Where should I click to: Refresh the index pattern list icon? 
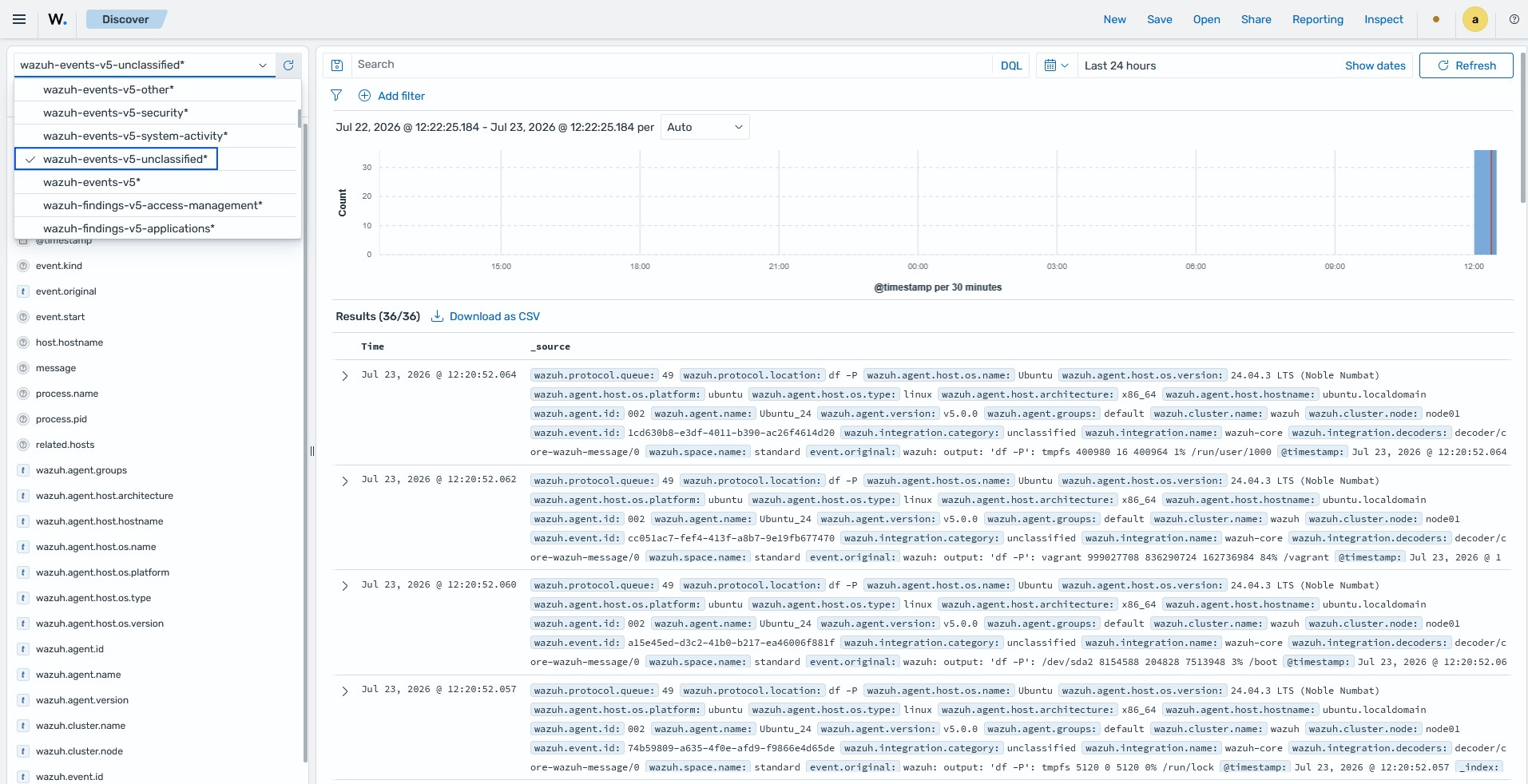click(288, 65)
